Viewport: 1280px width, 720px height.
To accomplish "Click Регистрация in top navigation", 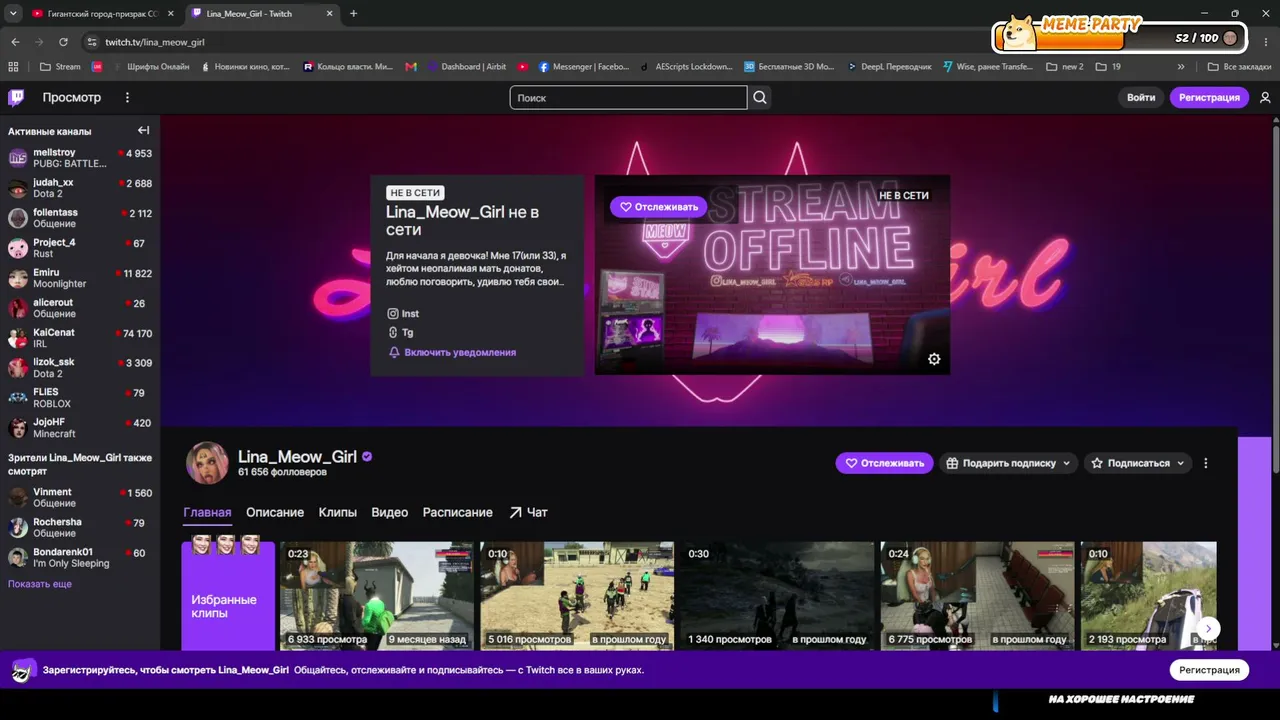I will click(x=1209, y=97).
